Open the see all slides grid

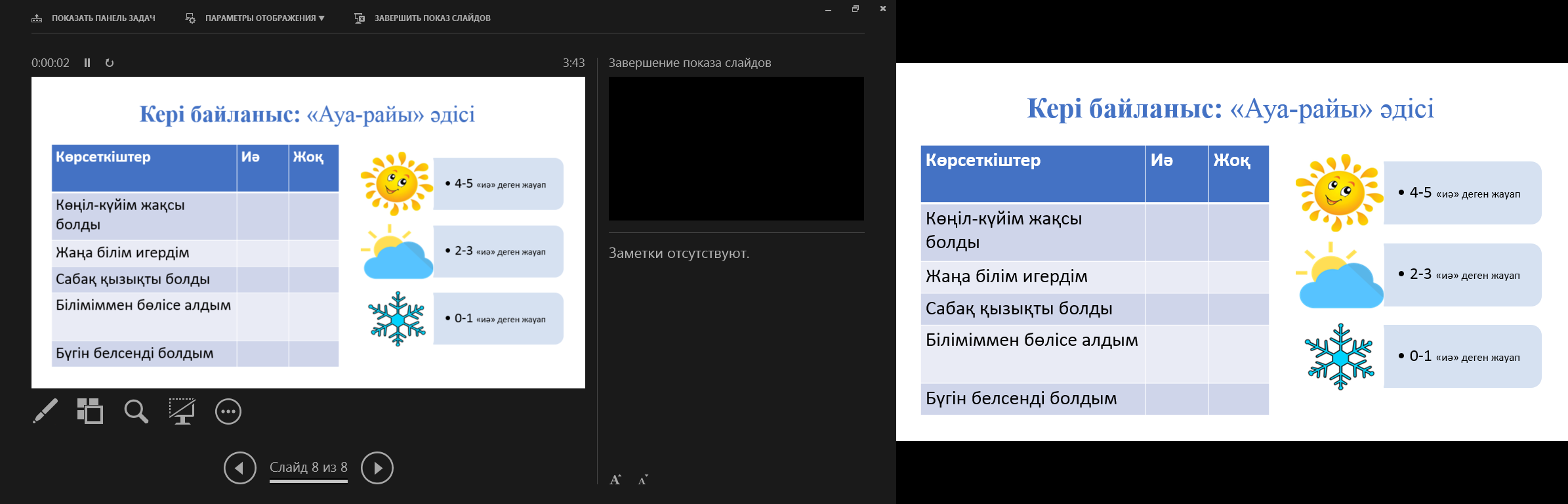click(x=90, y=411)
